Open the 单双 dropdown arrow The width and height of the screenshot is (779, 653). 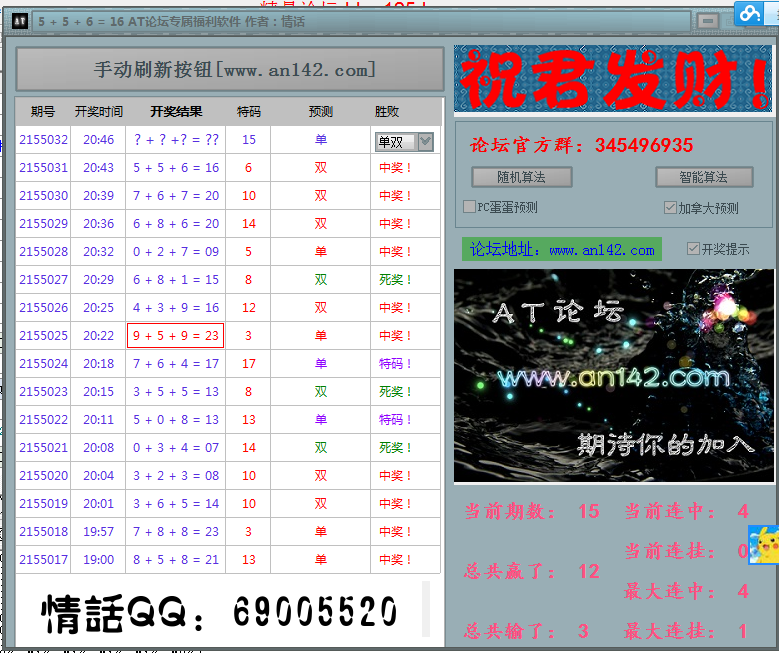(x=425, y=142)
